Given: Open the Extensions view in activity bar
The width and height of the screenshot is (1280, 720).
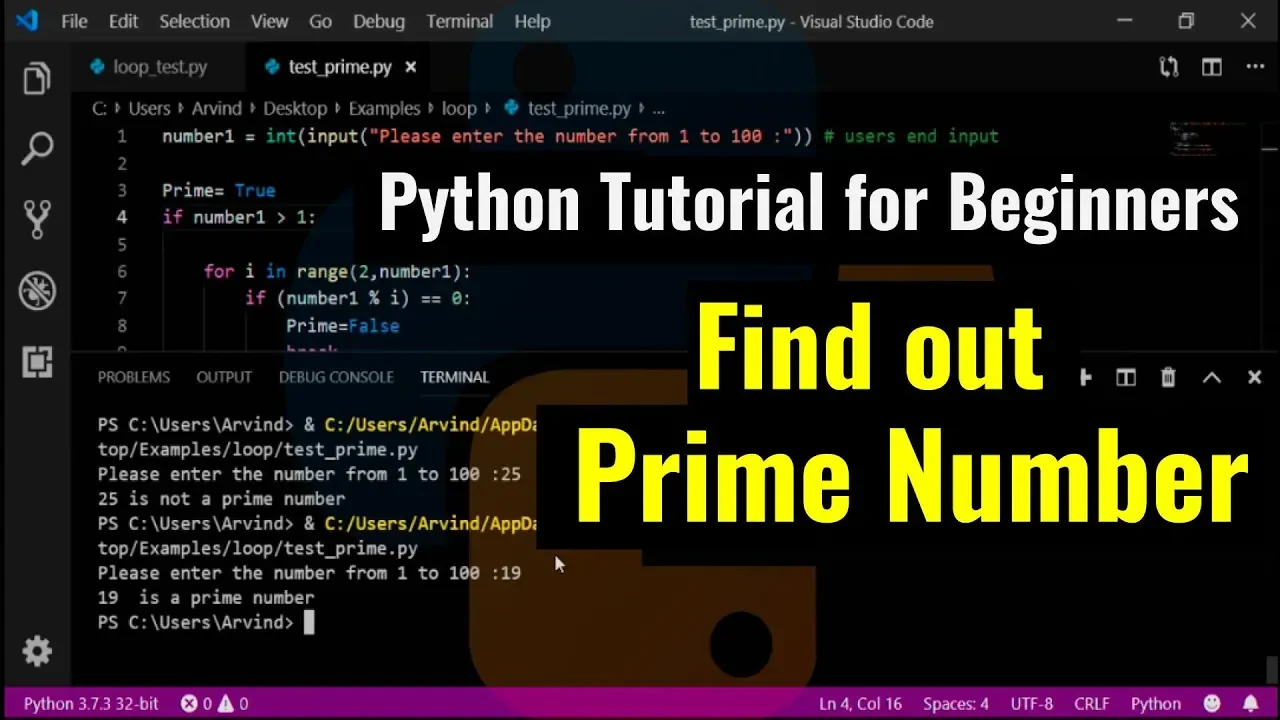Looking at the screenshot, I should click(x=37, y=361).
